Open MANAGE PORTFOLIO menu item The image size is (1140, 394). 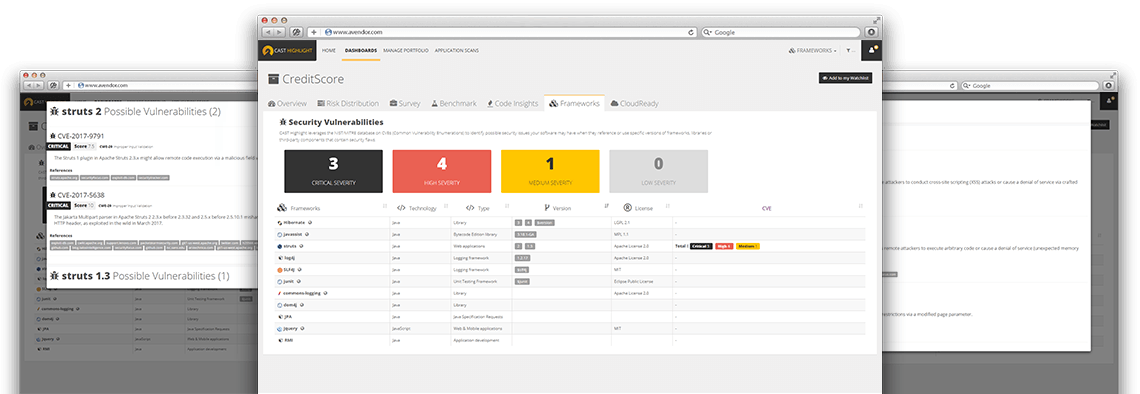pyautogui.click(x=406, y=50)
